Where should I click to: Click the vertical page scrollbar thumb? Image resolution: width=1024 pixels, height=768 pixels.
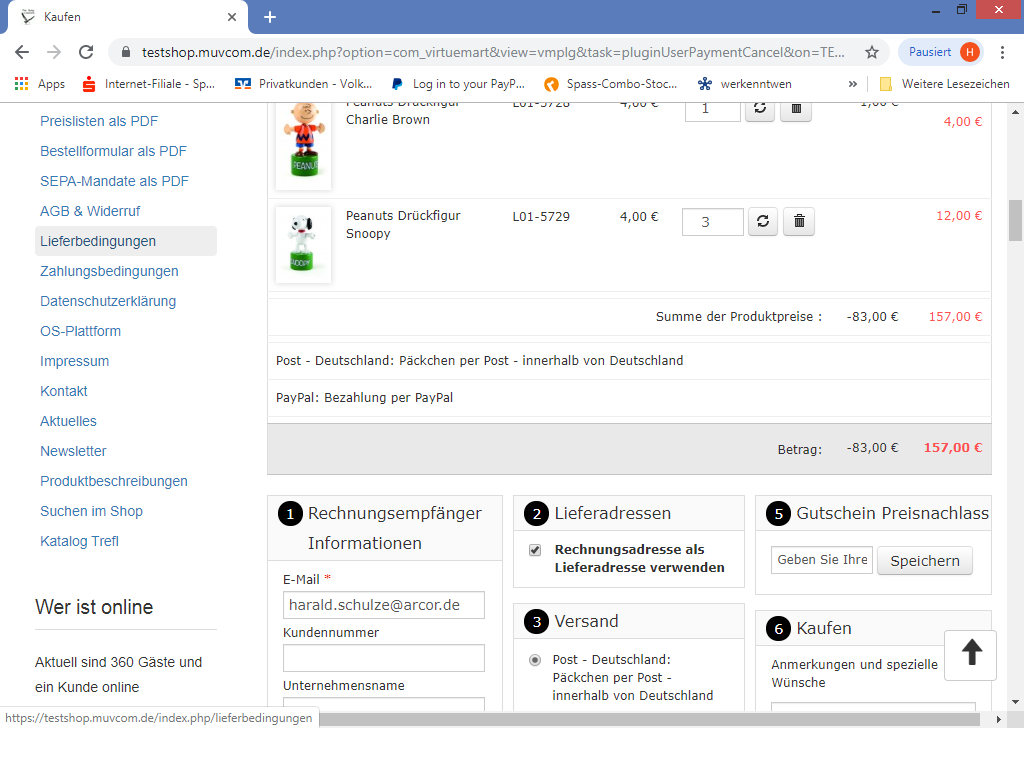click(x=1015, y=220)
